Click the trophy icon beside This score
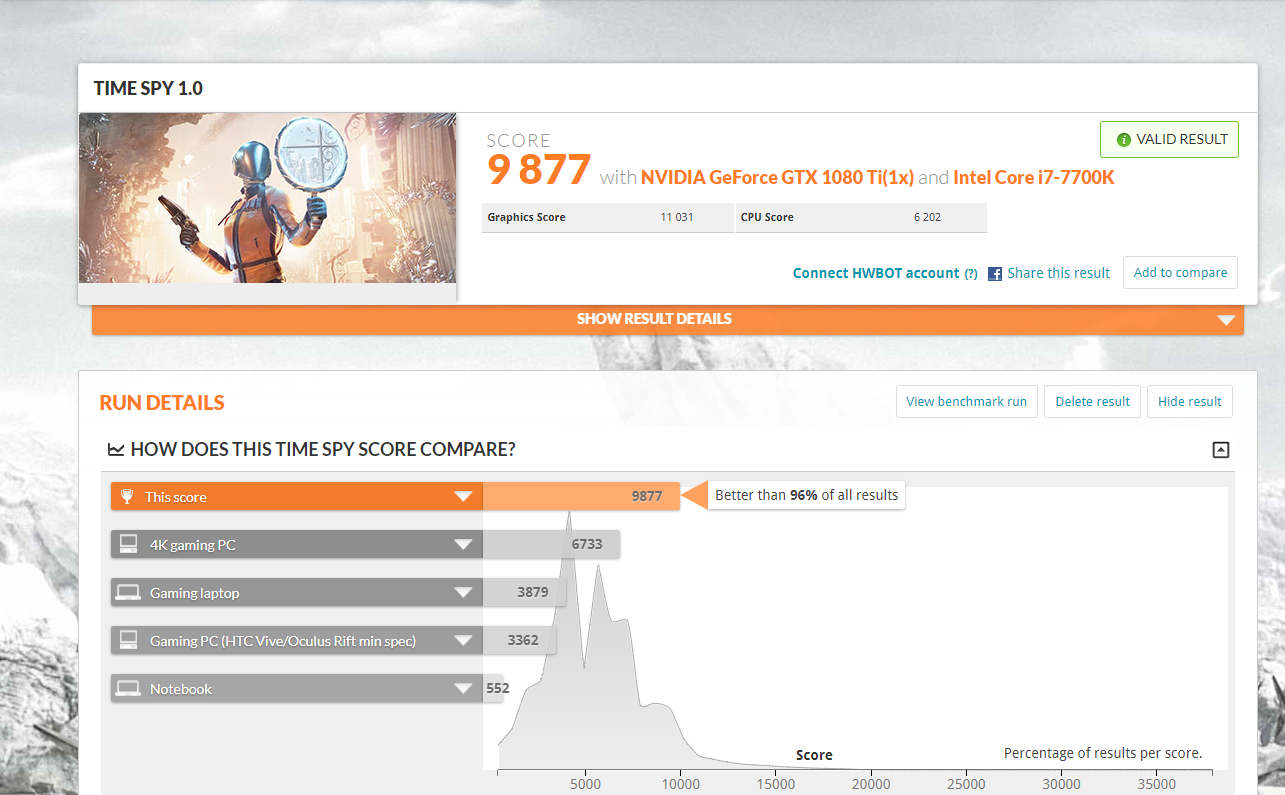Screen dimensions: 1285x795 (x=127, y=496)
